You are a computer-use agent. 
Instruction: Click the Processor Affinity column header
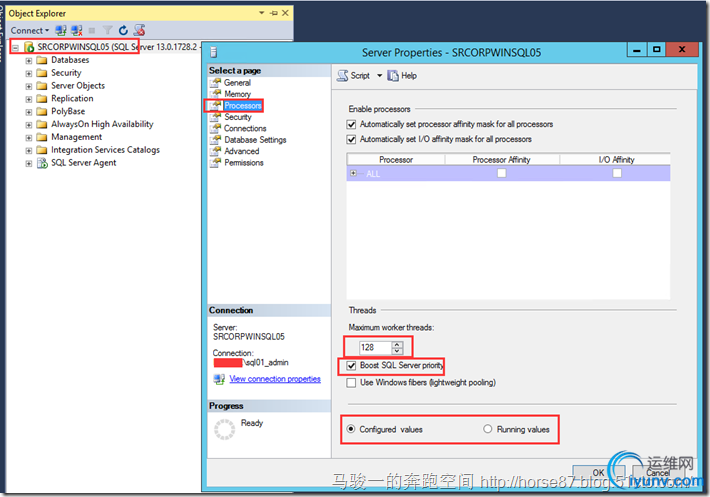tap(502, 159)
